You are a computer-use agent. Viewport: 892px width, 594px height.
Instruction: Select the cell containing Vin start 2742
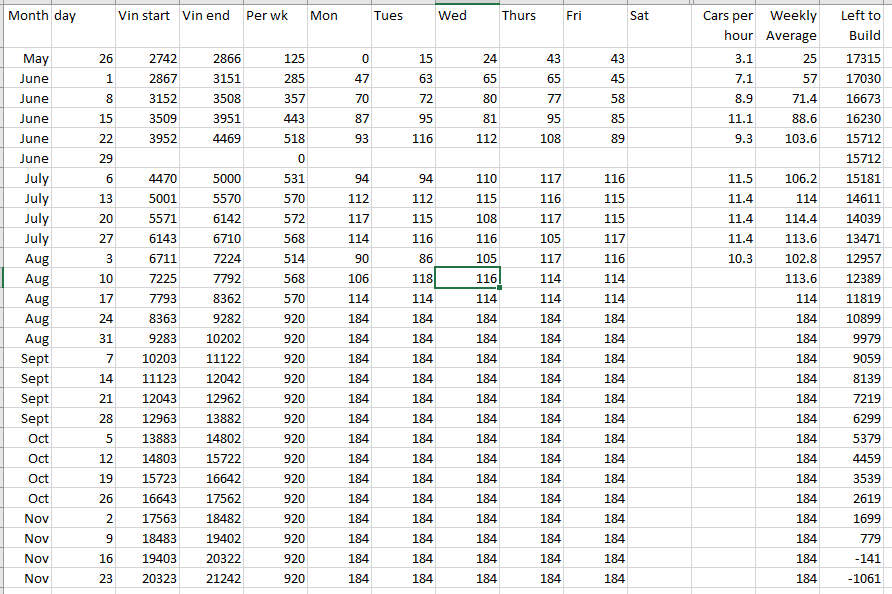point(146,59)
